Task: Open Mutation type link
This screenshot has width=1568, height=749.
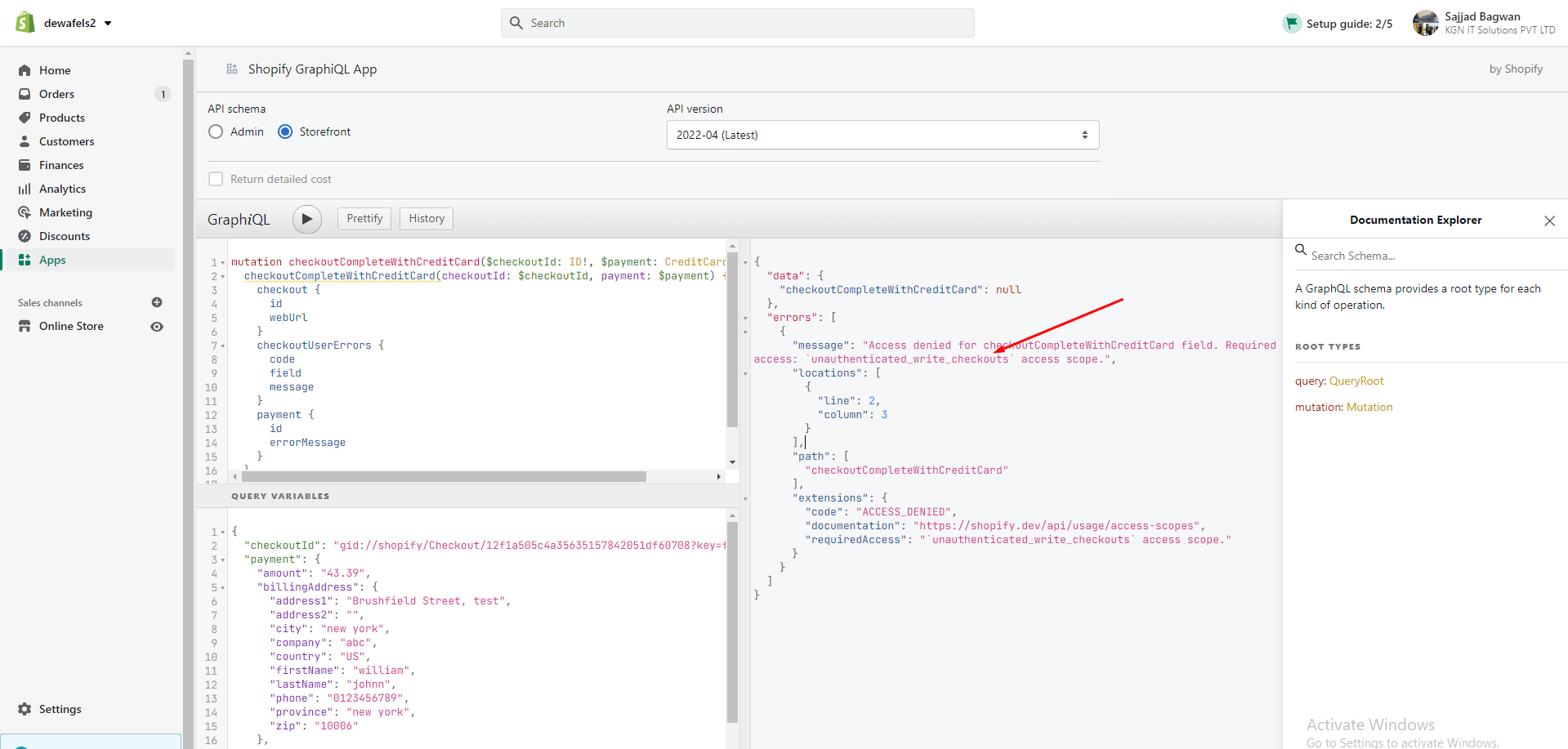Action: click(x=1369, y=407)
